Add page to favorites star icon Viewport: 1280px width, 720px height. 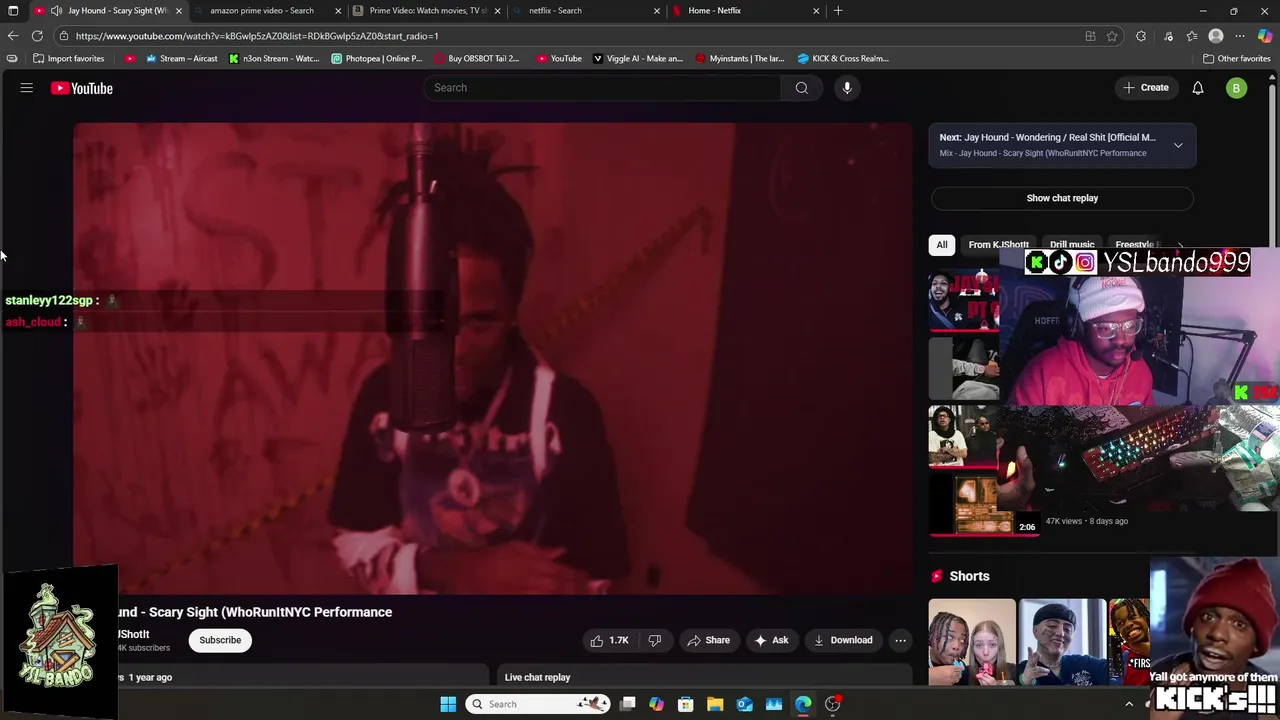(x=1112, y=36)
